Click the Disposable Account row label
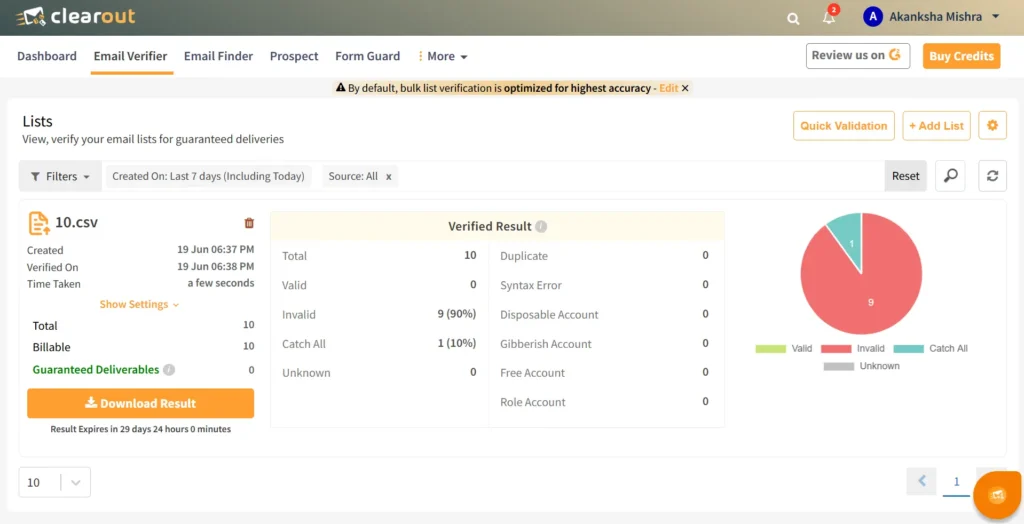Viewport: 1024px width, 524px height. 549,314
